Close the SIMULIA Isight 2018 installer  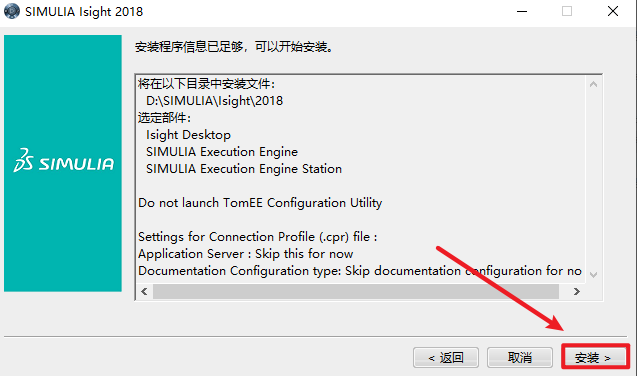click(x=613, y=11)
